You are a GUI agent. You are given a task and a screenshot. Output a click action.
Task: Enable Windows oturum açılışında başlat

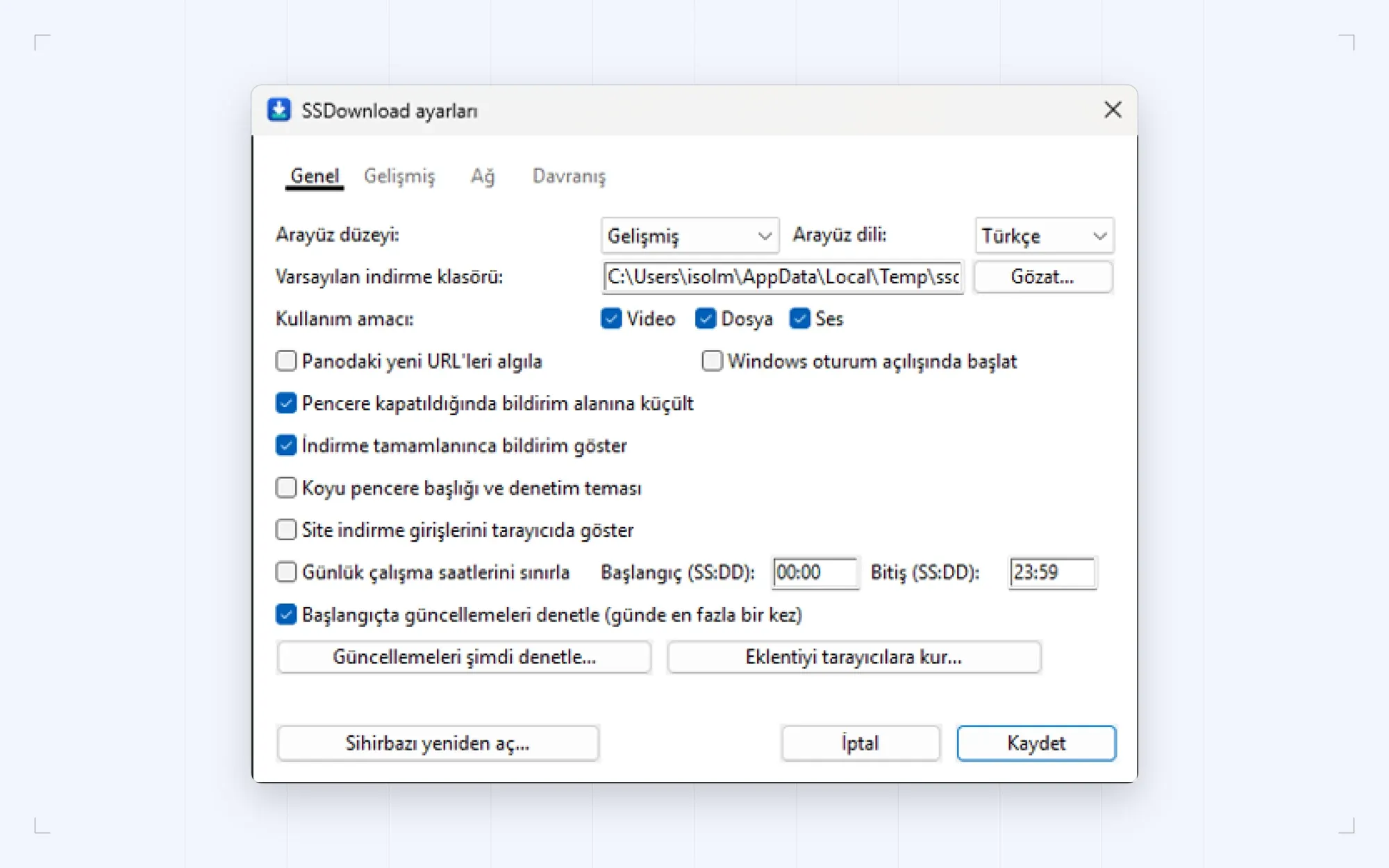point(712,361)
